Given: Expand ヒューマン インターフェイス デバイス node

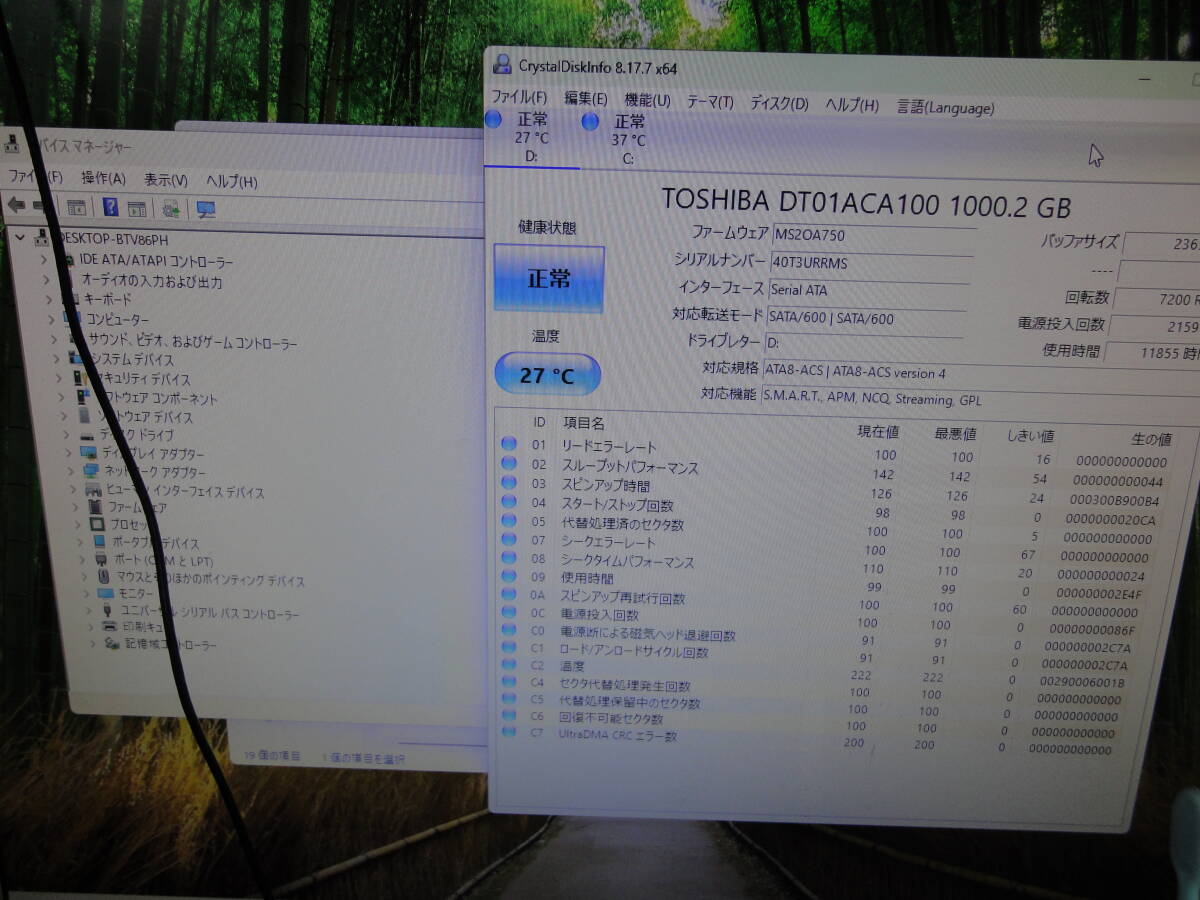Looking at the screenshot, I should point(74,490).
